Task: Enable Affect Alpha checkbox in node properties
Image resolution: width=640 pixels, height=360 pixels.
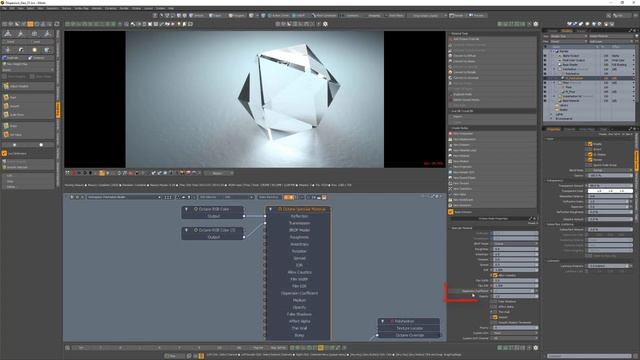Action: (x=495, y=307)
